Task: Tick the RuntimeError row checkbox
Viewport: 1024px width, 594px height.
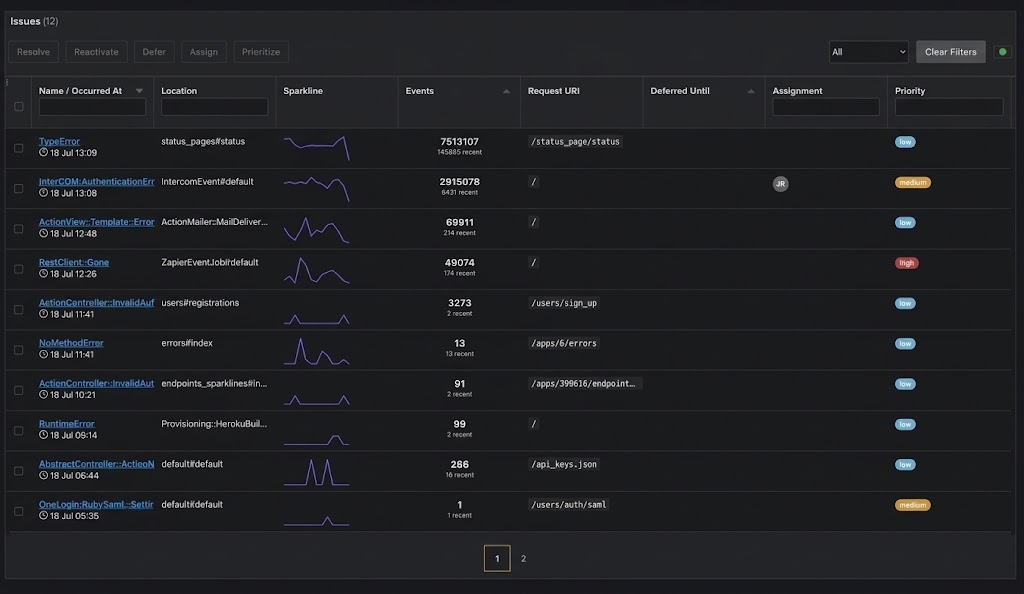Action: pyautogui.click(x=18, y=431)
